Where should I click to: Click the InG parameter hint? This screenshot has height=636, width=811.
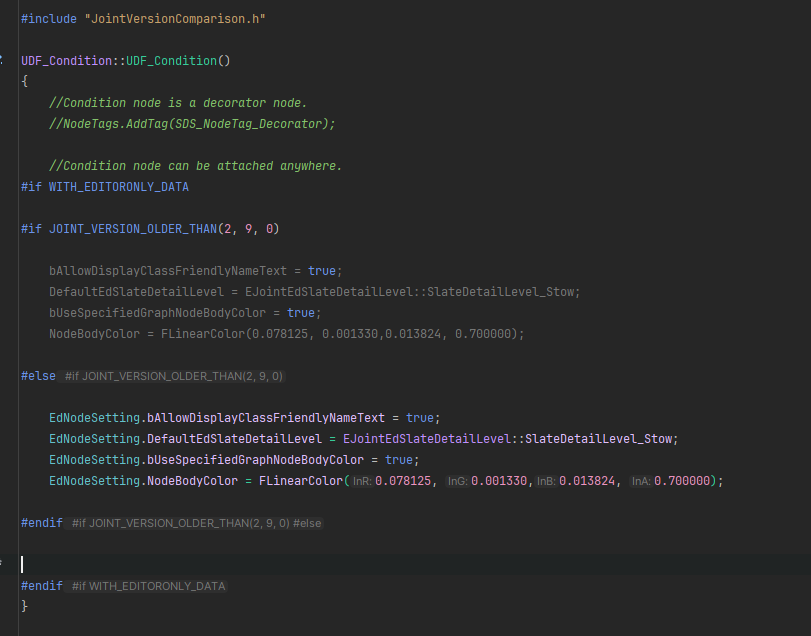(457, 481)
